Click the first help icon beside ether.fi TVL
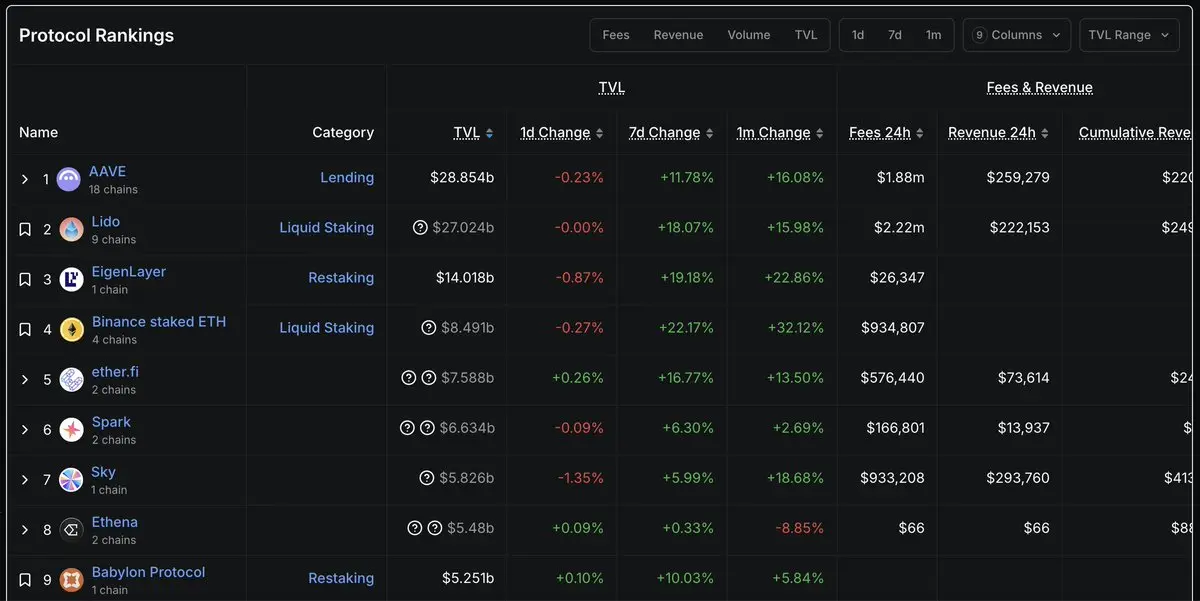The height and width of the screenshot is (601, 1200). (408, 378)
